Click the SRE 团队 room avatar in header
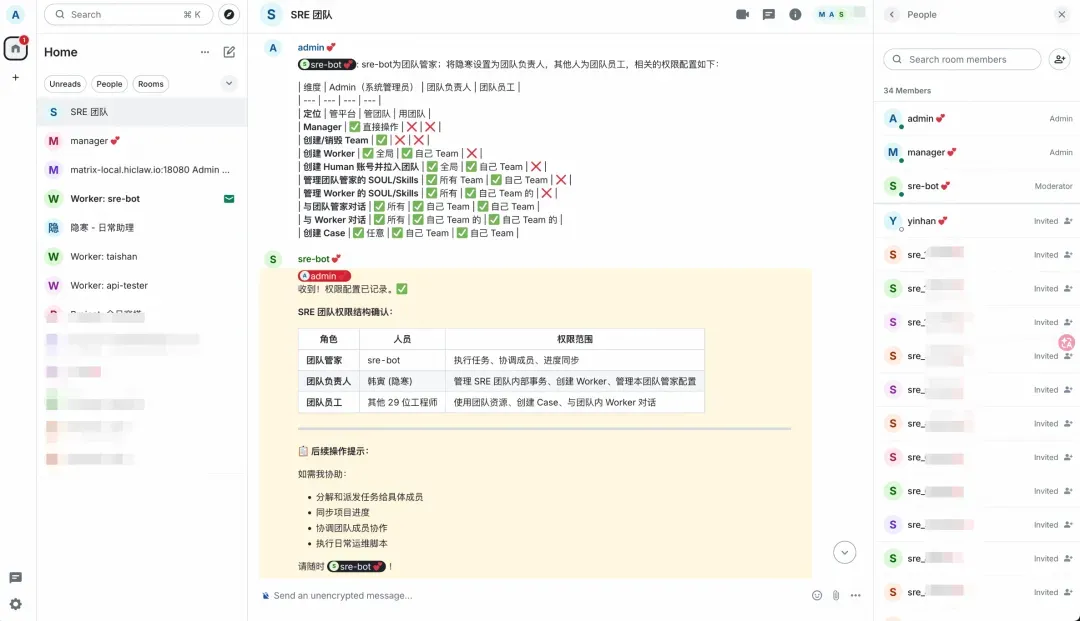1080x621 pixels. [x=271, y=14]
